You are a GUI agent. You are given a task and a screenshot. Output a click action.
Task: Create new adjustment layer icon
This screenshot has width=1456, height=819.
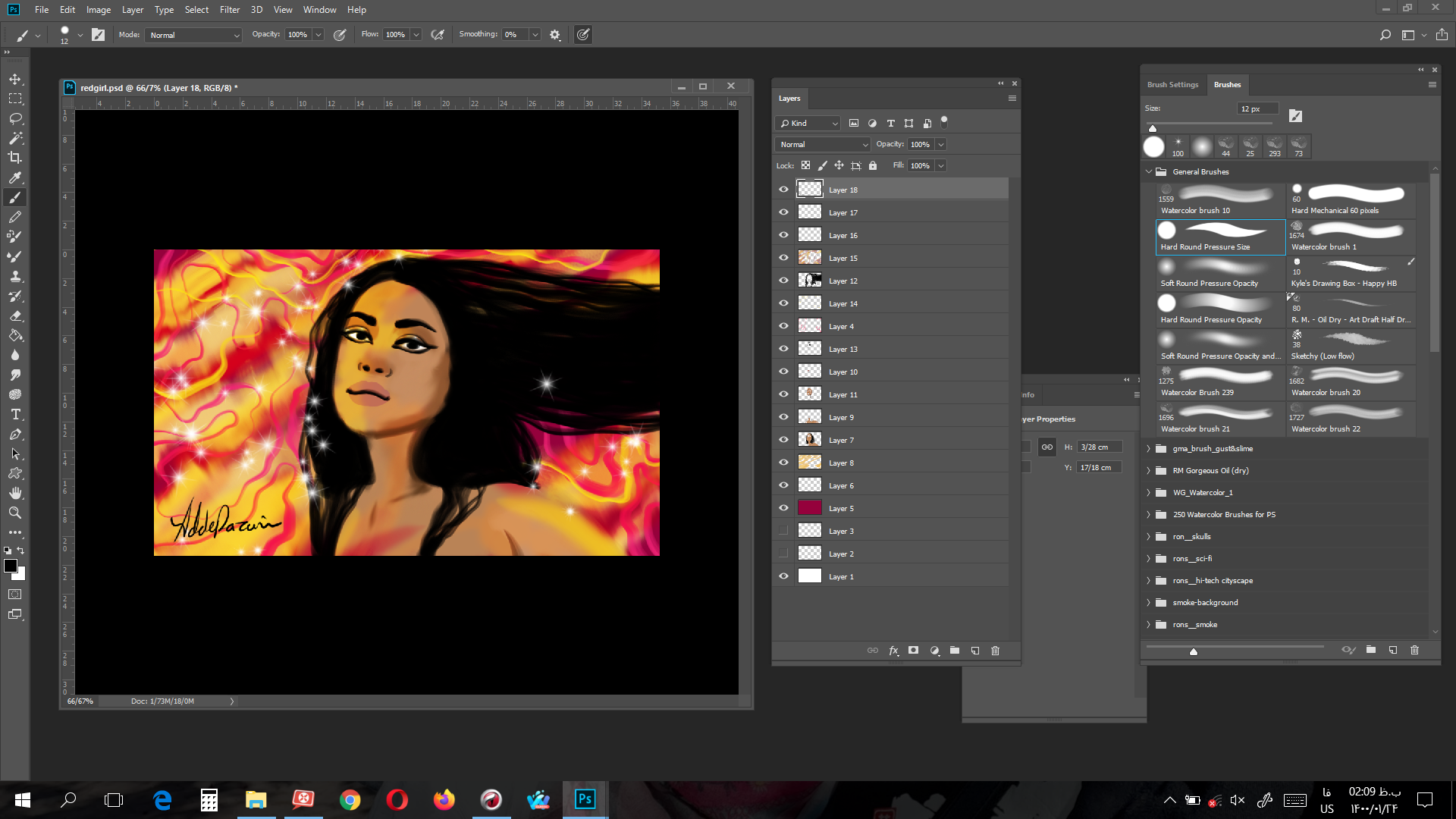pos(935,651)
